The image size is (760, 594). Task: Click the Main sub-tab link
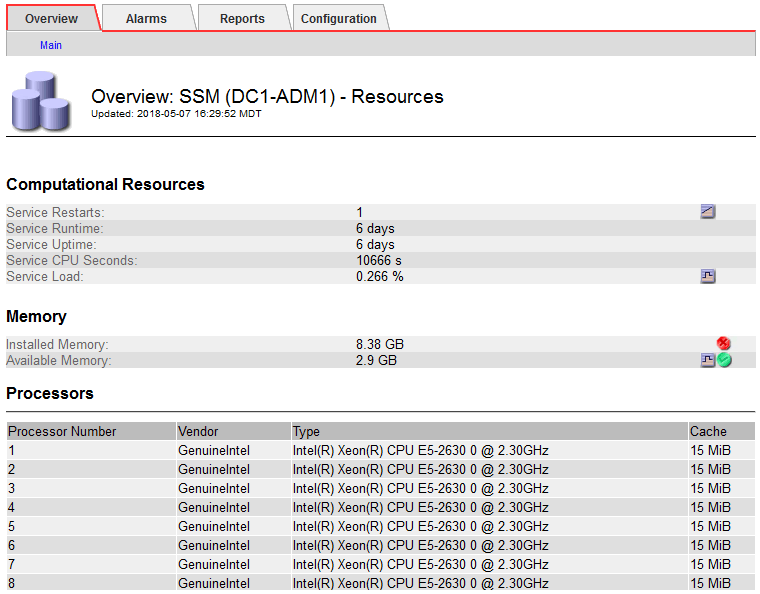coord(51,45)
